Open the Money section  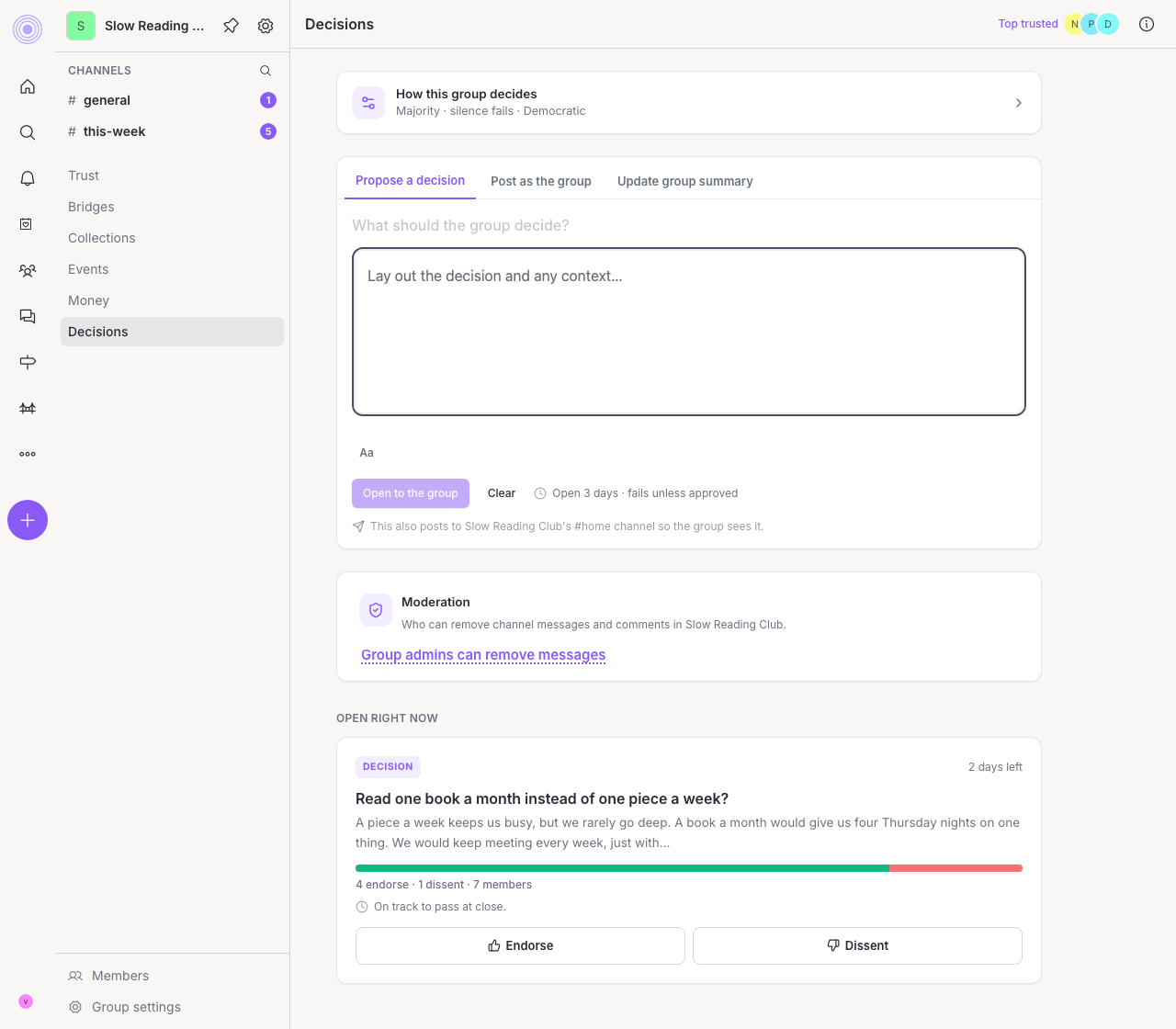coord(172,300)
